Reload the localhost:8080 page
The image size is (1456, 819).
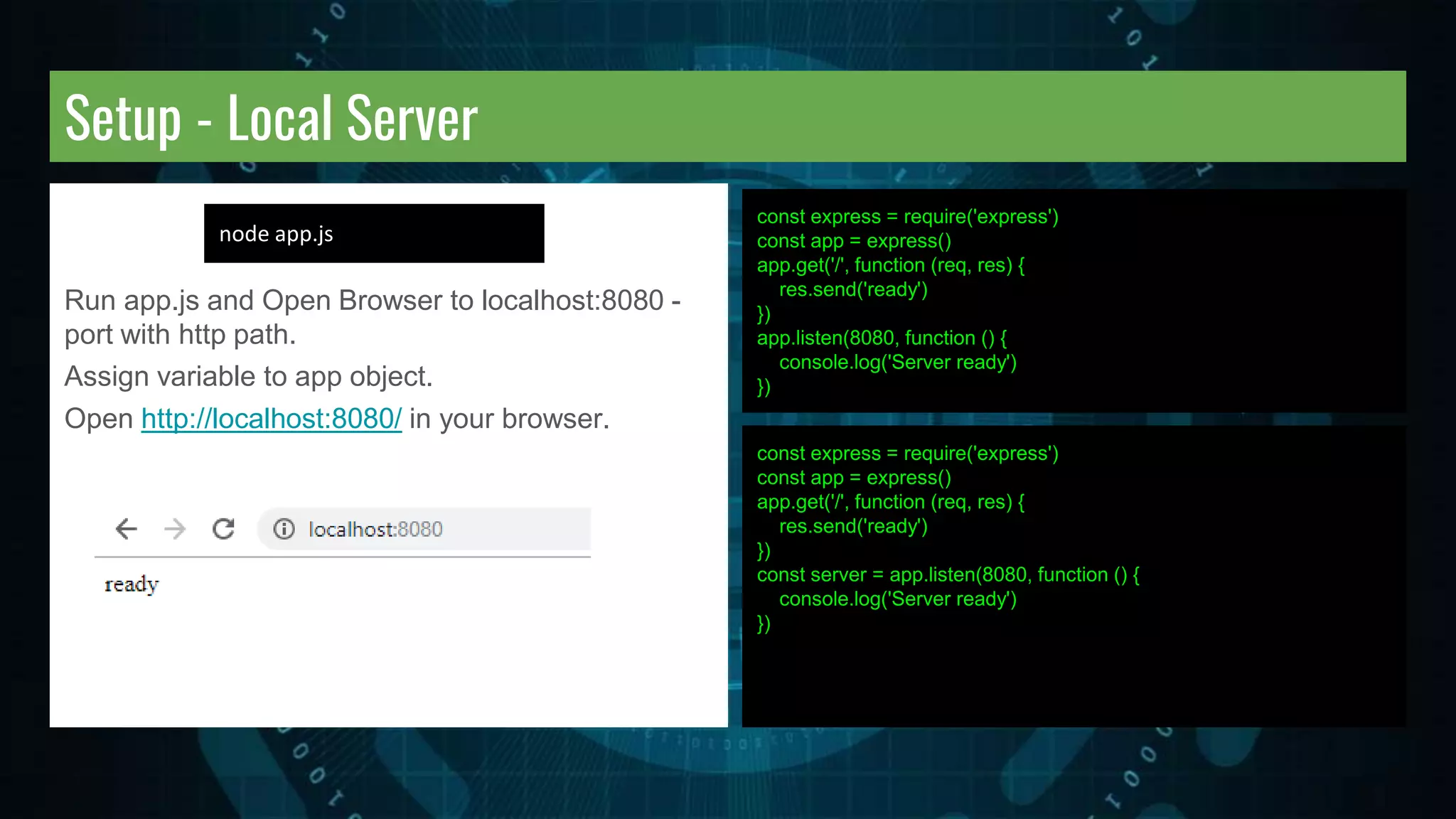click(223, 529)
